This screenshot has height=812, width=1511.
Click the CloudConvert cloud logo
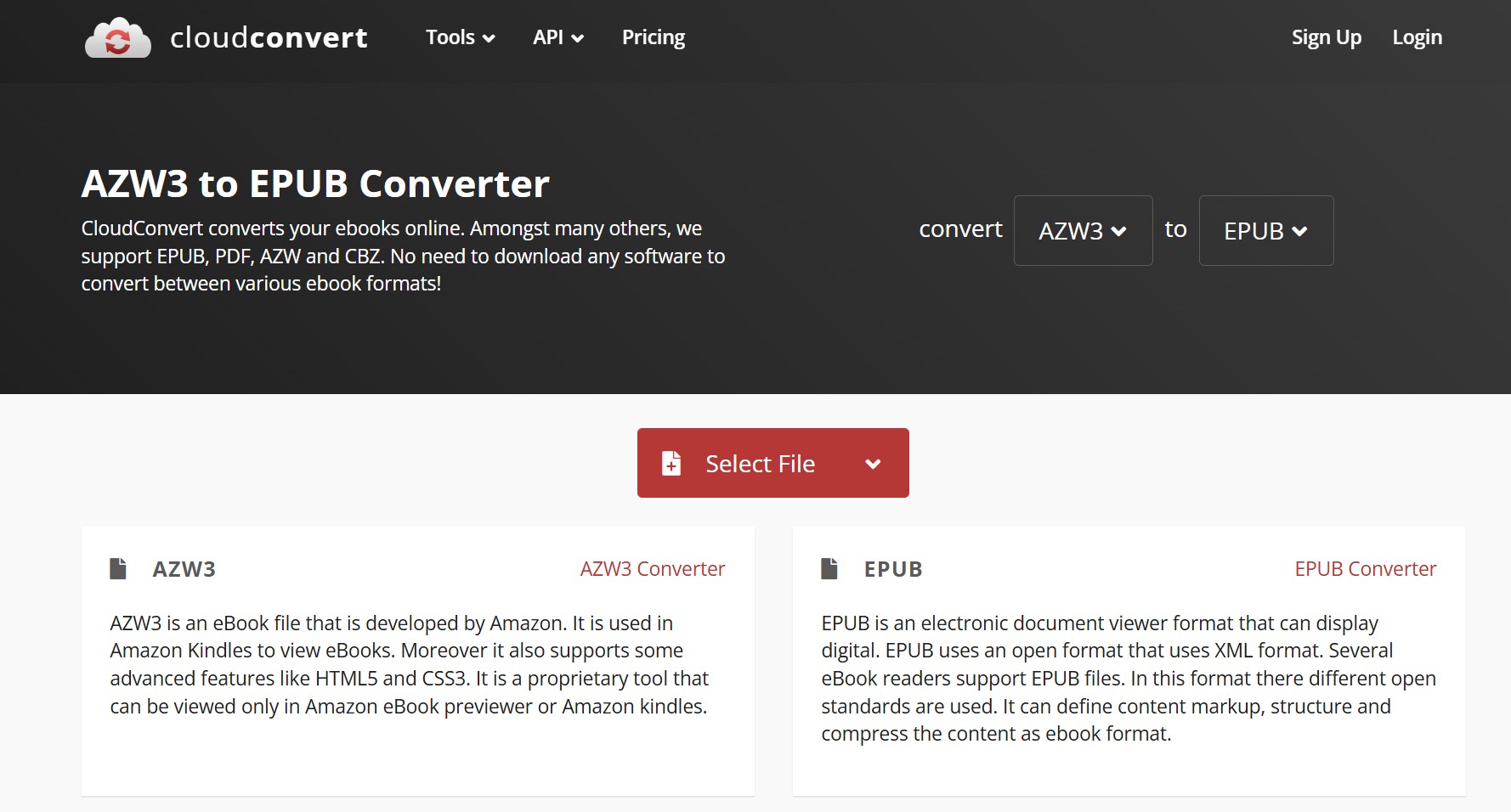point(117,37)
